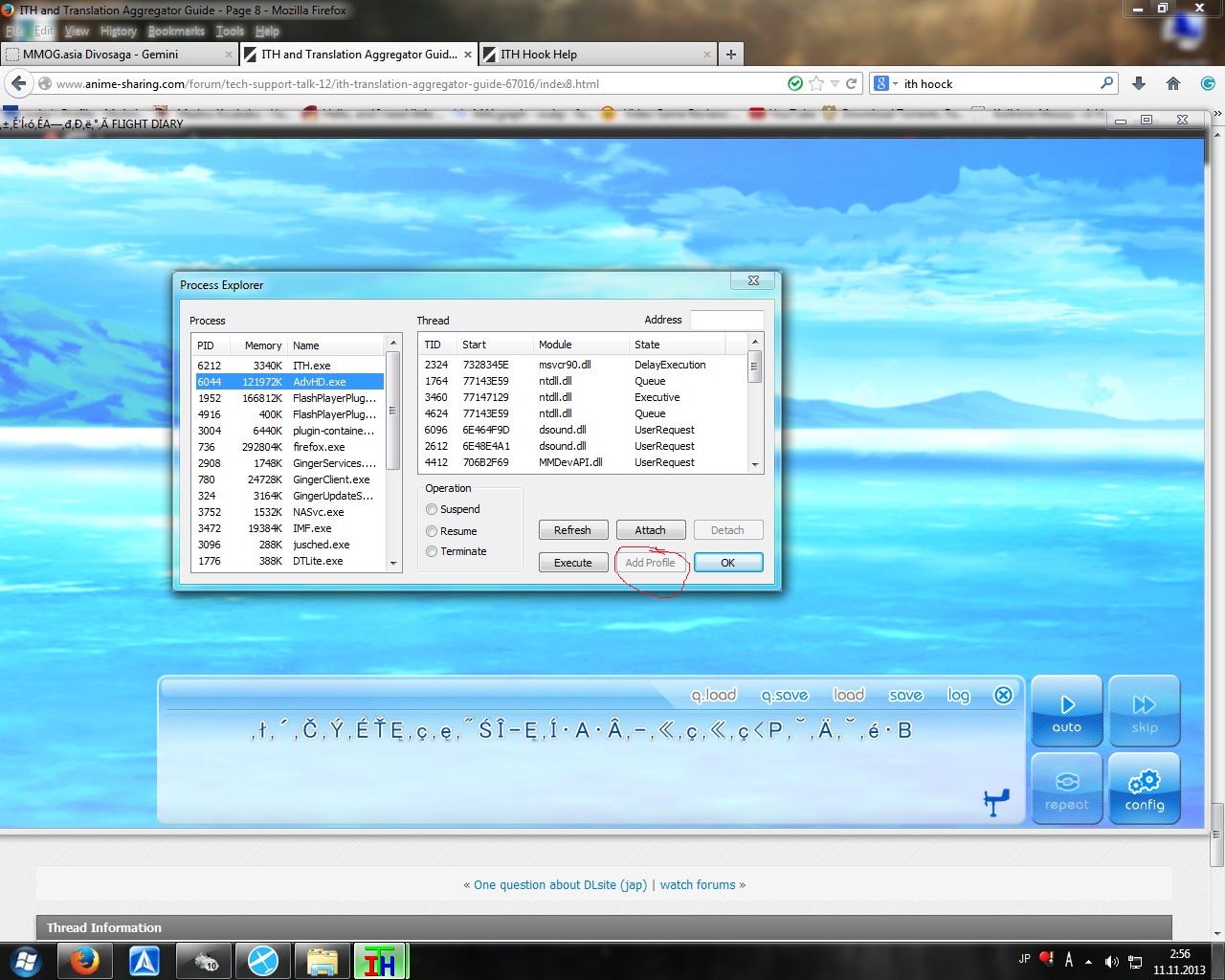Select DTLite.exe process row
The image size is (1225, 980).
289,561
